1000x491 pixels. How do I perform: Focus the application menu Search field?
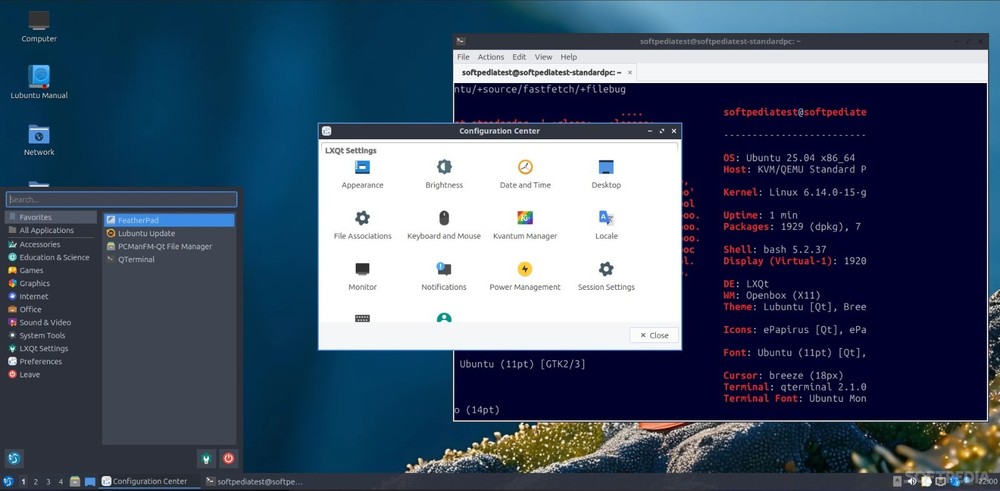click(x=121, y=199)
